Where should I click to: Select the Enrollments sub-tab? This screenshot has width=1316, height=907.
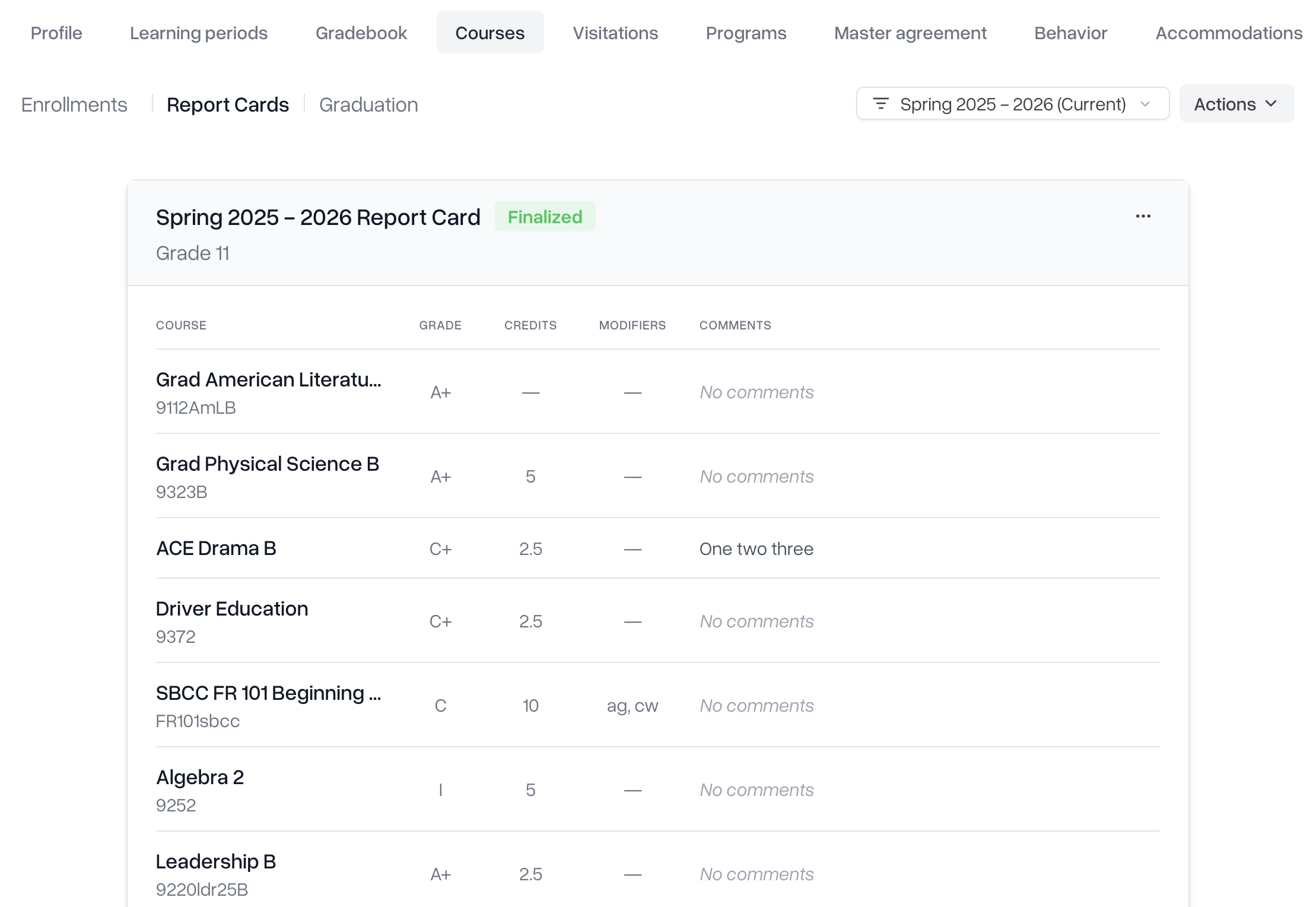point(74,104)
